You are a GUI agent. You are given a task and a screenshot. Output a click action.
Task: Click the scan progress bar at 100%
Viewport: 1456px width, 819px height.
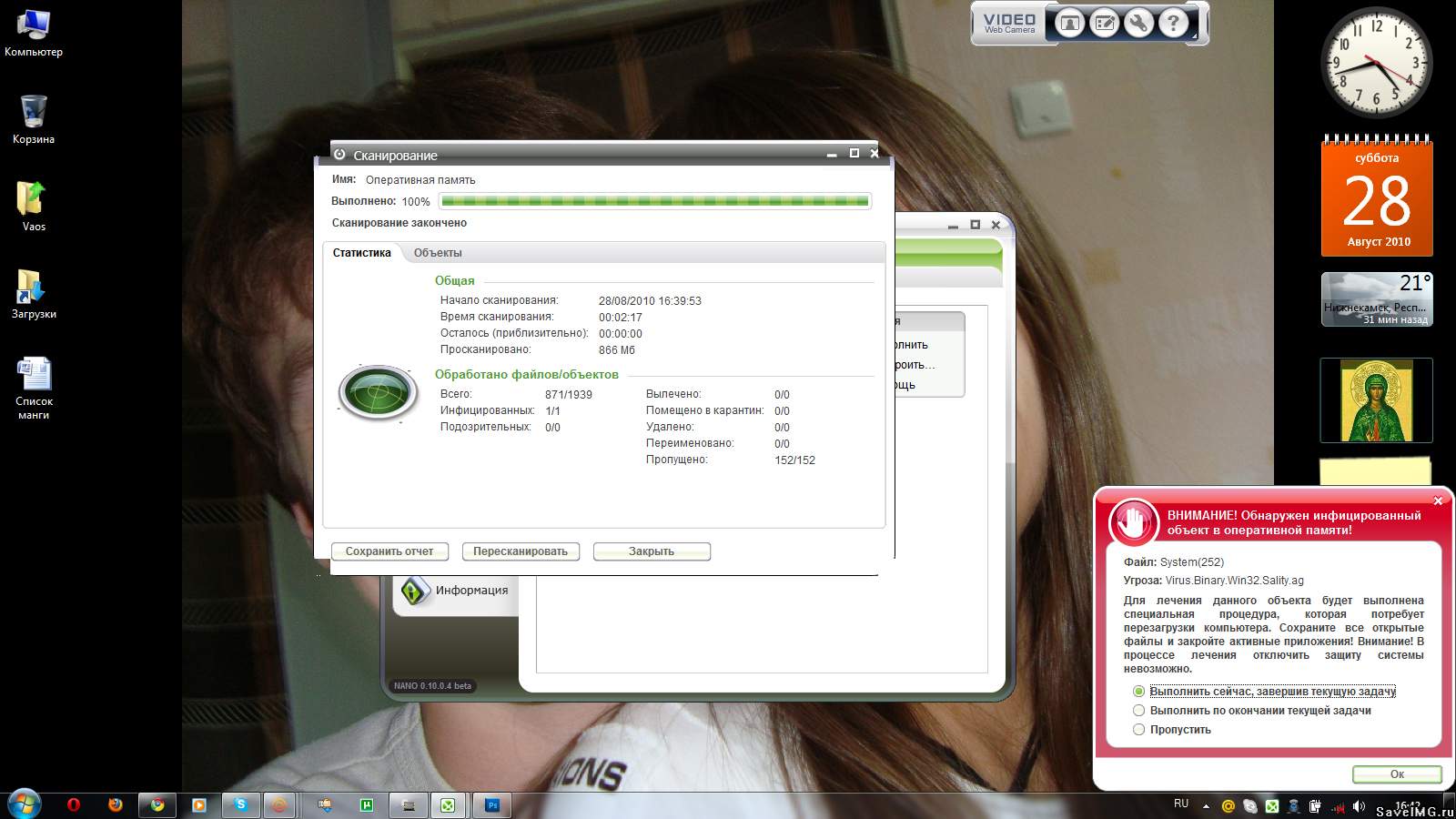click(655, 201)
